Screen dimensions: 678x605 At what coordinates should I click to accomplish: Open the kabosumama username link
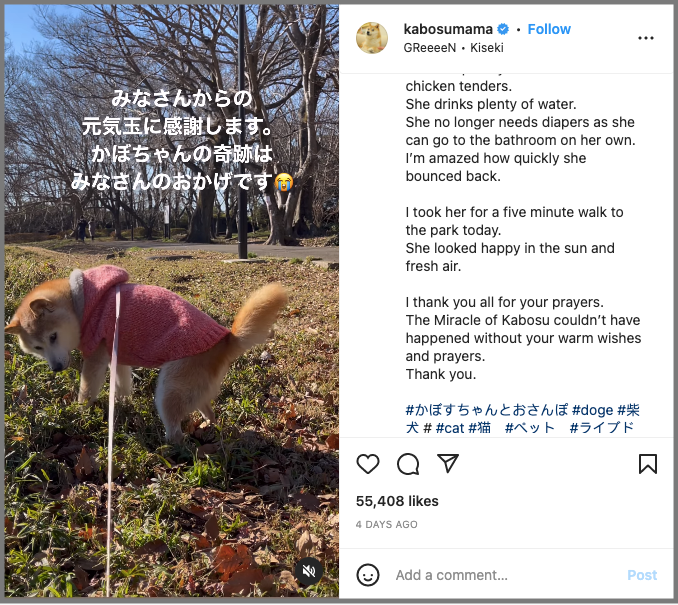click(448, 29)
